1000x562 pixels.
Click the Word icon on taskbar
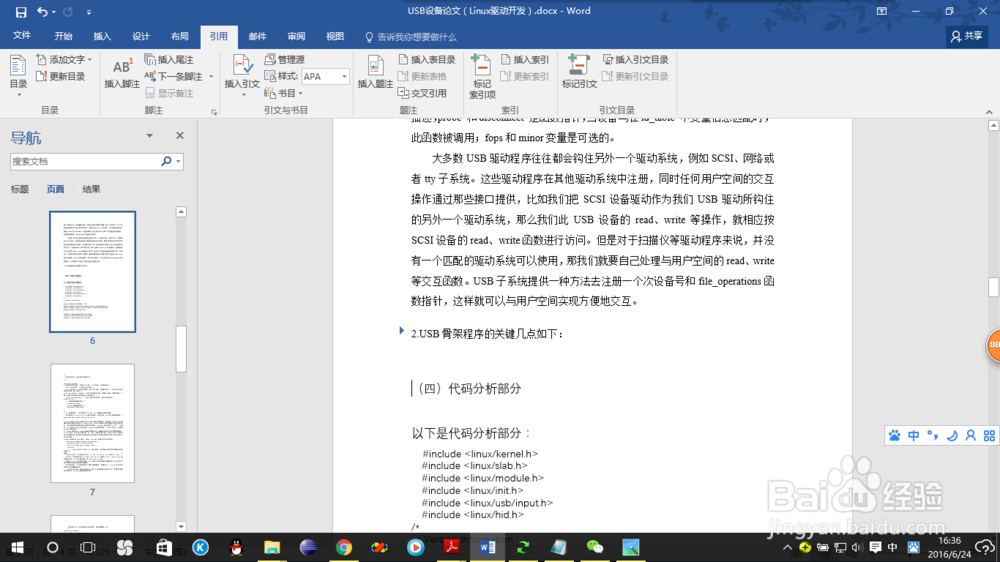point(487,547)
